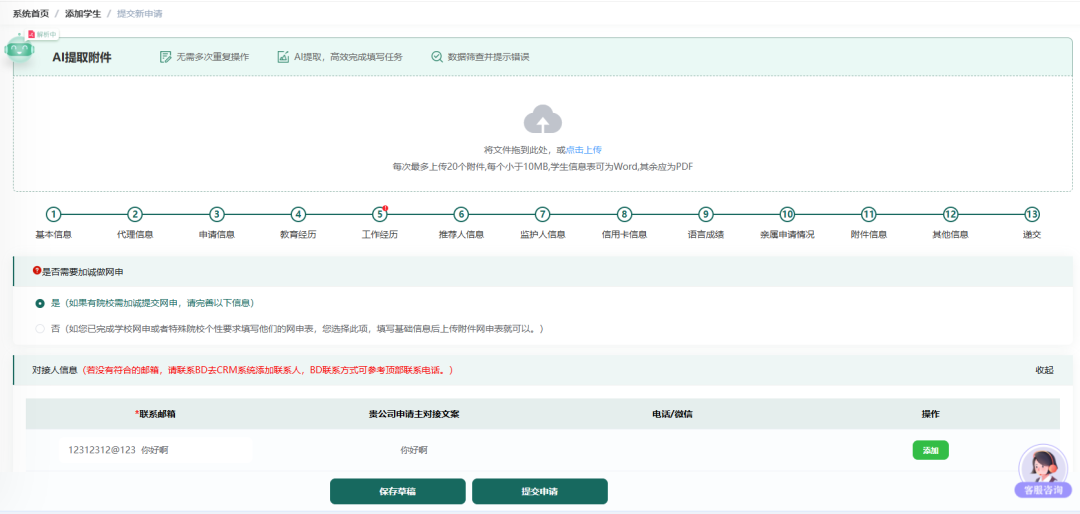Click the AI robot assistant icon

tap(19, 50)
